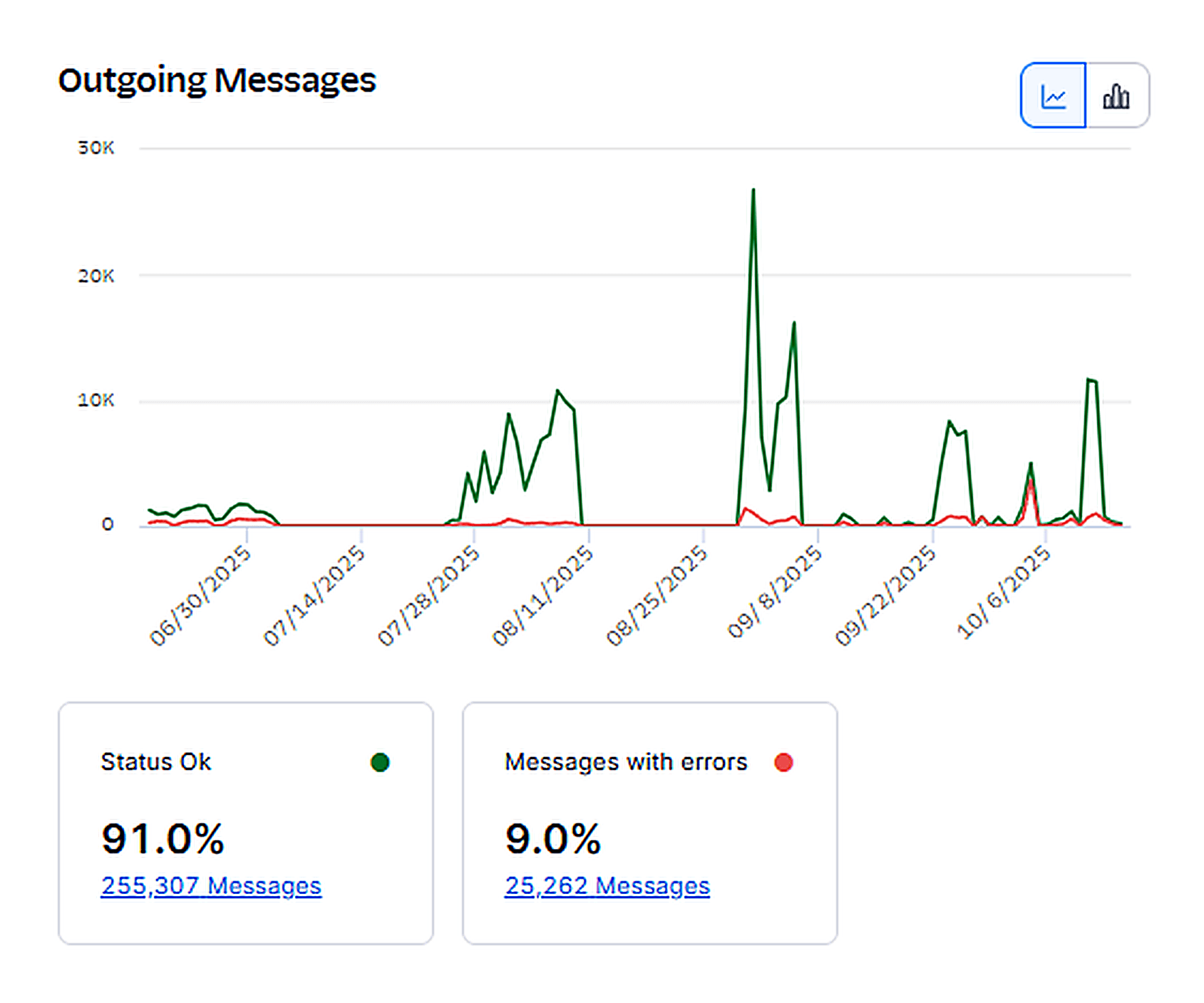Click the 09/8/2025 date axis label
Image resolution: width=1204 pixels, height=1003 pixels.
click(x=774, y=593)
